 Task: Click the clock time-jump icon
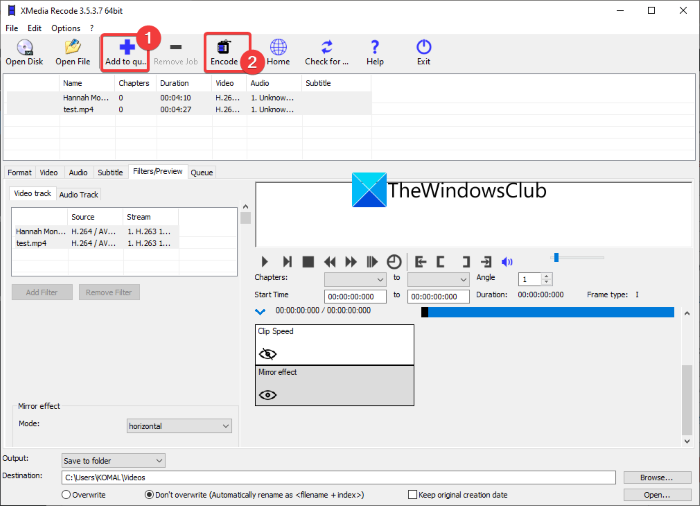[394, 262]
